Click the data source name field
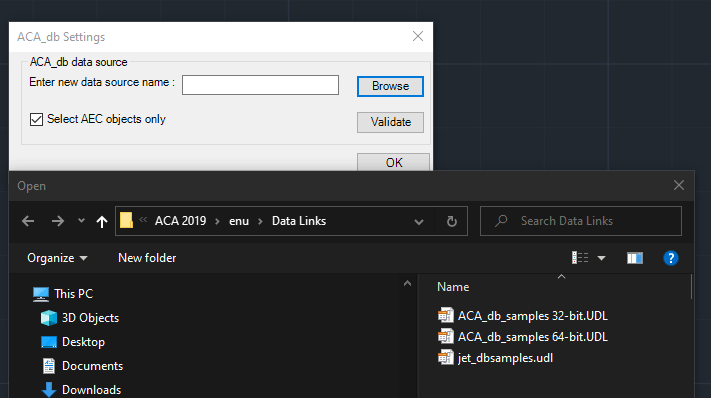The width and height of the screenshot is (711, 398). tap(260, 85)
